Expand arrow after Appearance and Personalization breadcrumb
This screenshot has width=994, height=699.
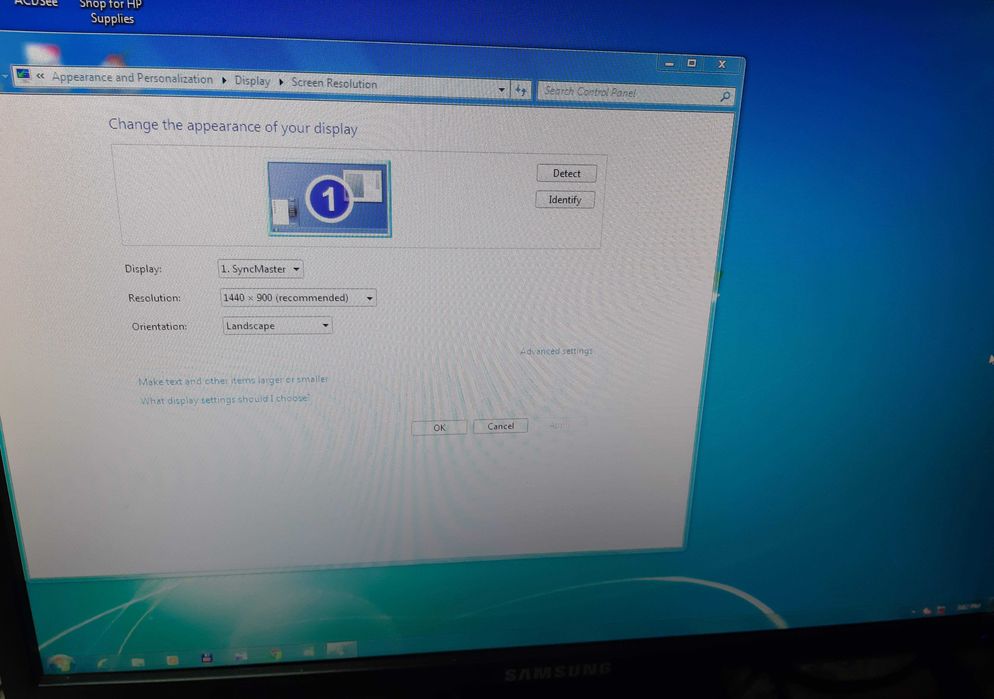pos(224,80)
